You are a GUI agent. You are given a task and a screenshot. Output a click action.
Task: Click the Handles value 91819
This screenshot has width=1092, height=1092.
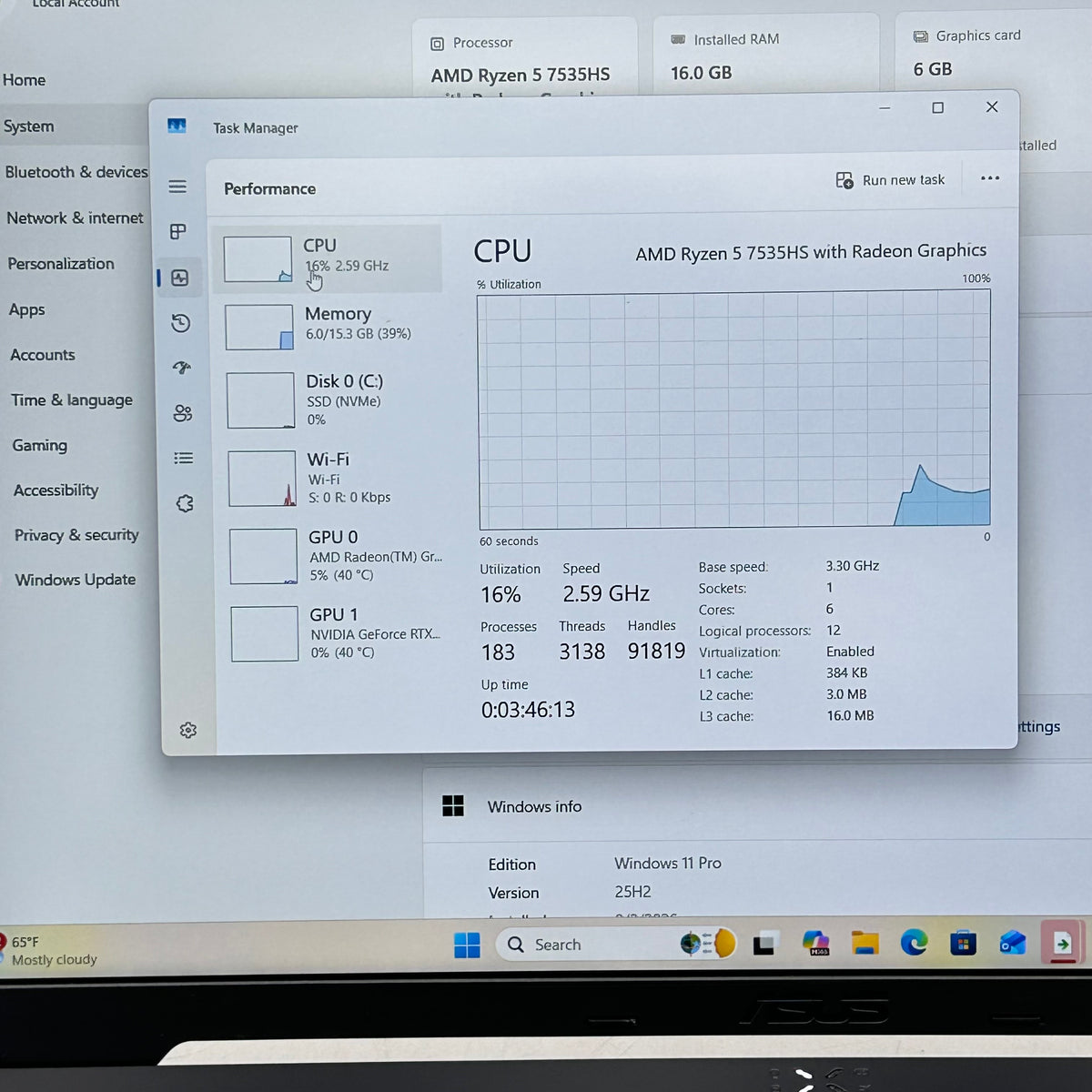(656, 652)
